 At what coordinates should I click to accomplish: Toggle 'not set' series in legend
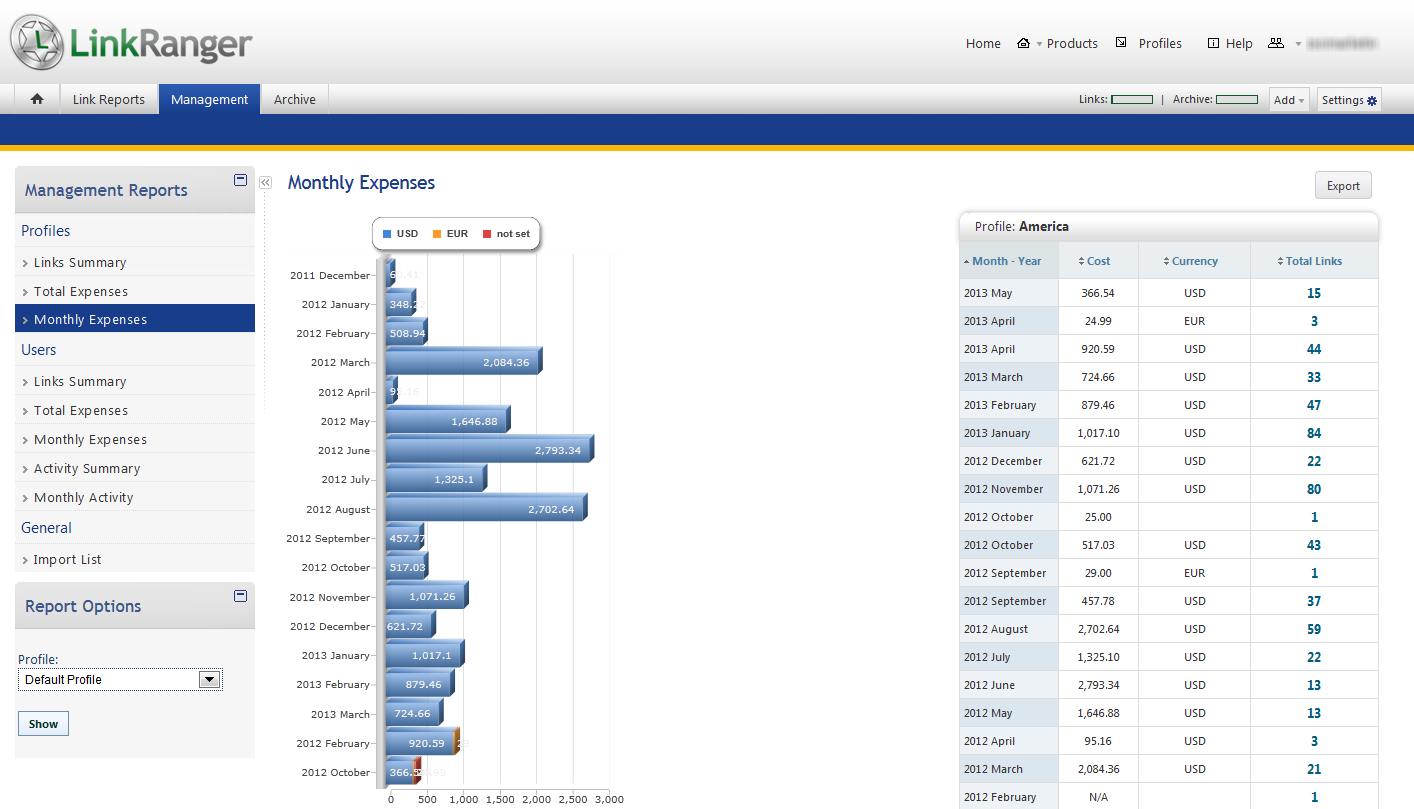pos(506,234)
